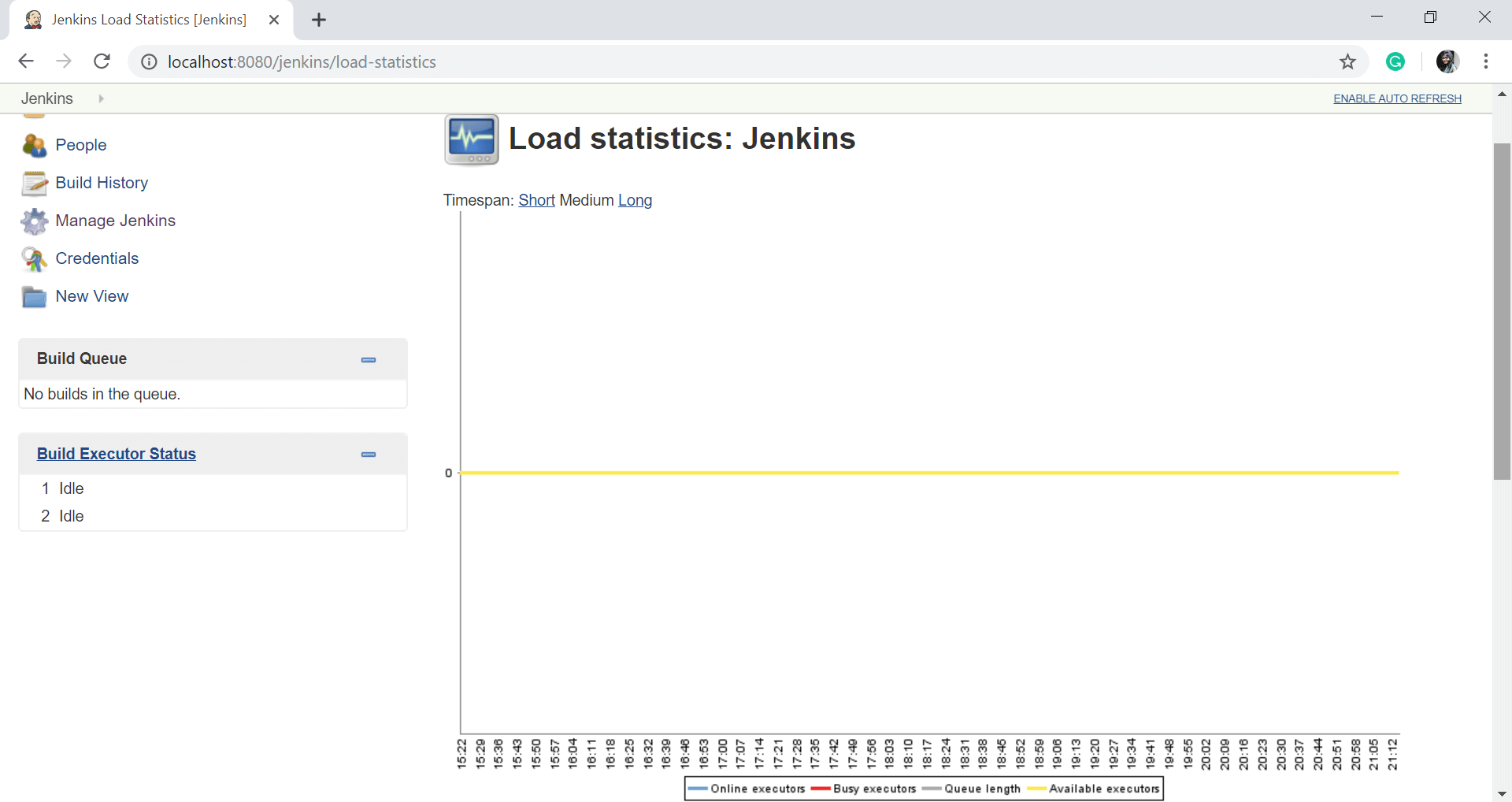Click the browser back arrow

coord(26,61)
